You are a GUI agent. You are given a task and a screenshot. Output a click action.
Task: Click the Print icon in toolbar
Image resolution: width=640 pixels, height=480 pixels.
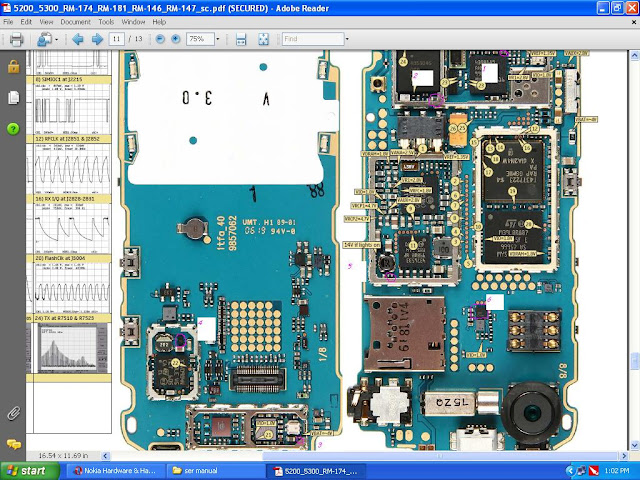16,39
